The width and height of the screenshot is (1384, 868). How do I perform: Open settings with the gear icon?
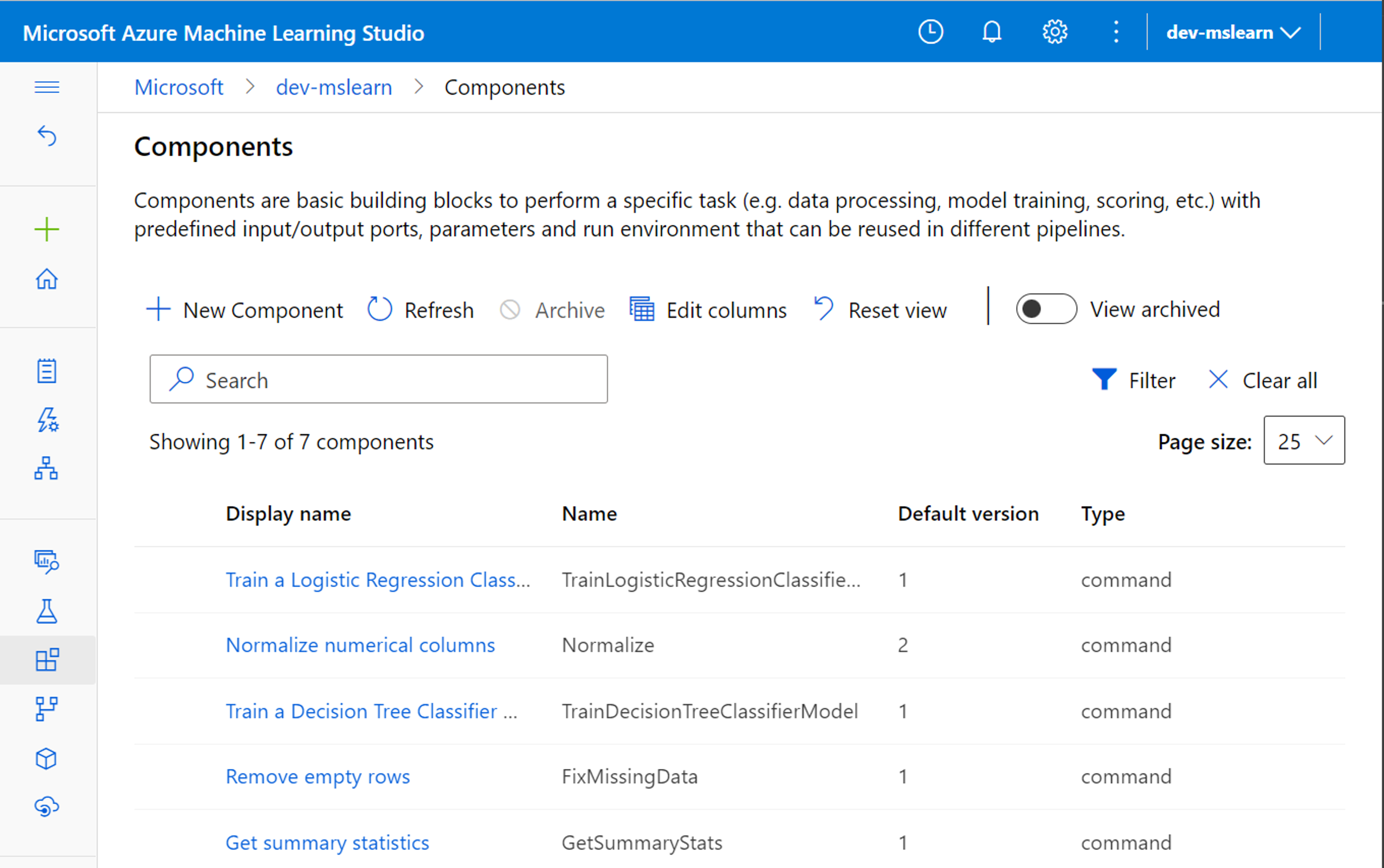tap(1055, 32)
